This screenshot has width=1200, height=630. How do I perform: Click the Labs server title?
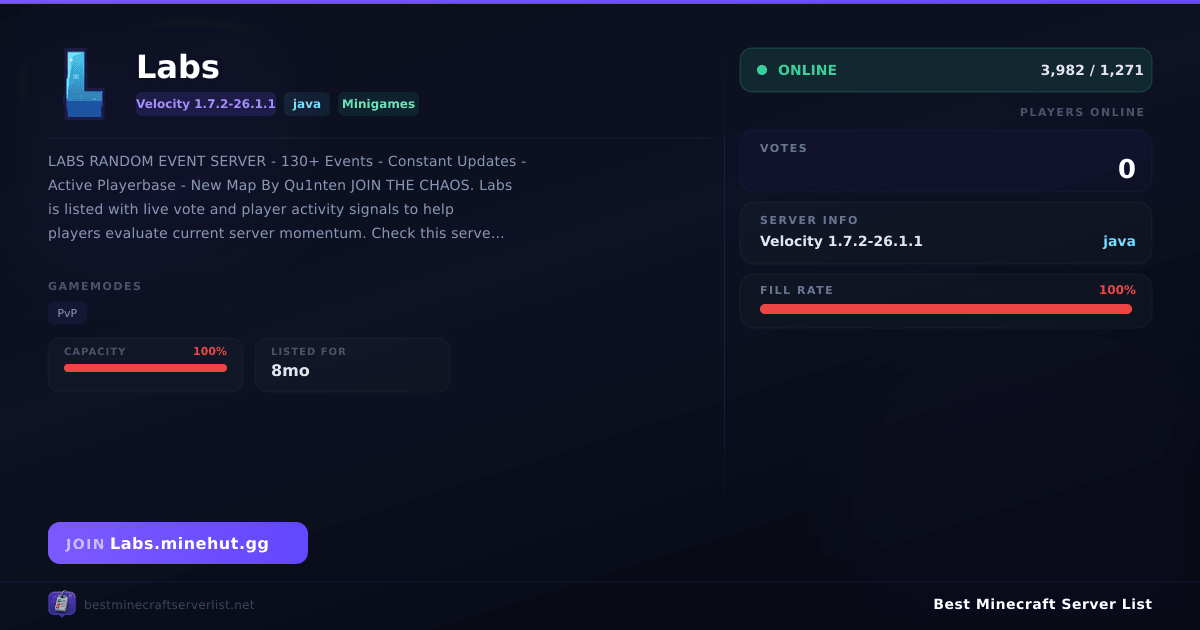click(178, 67)
